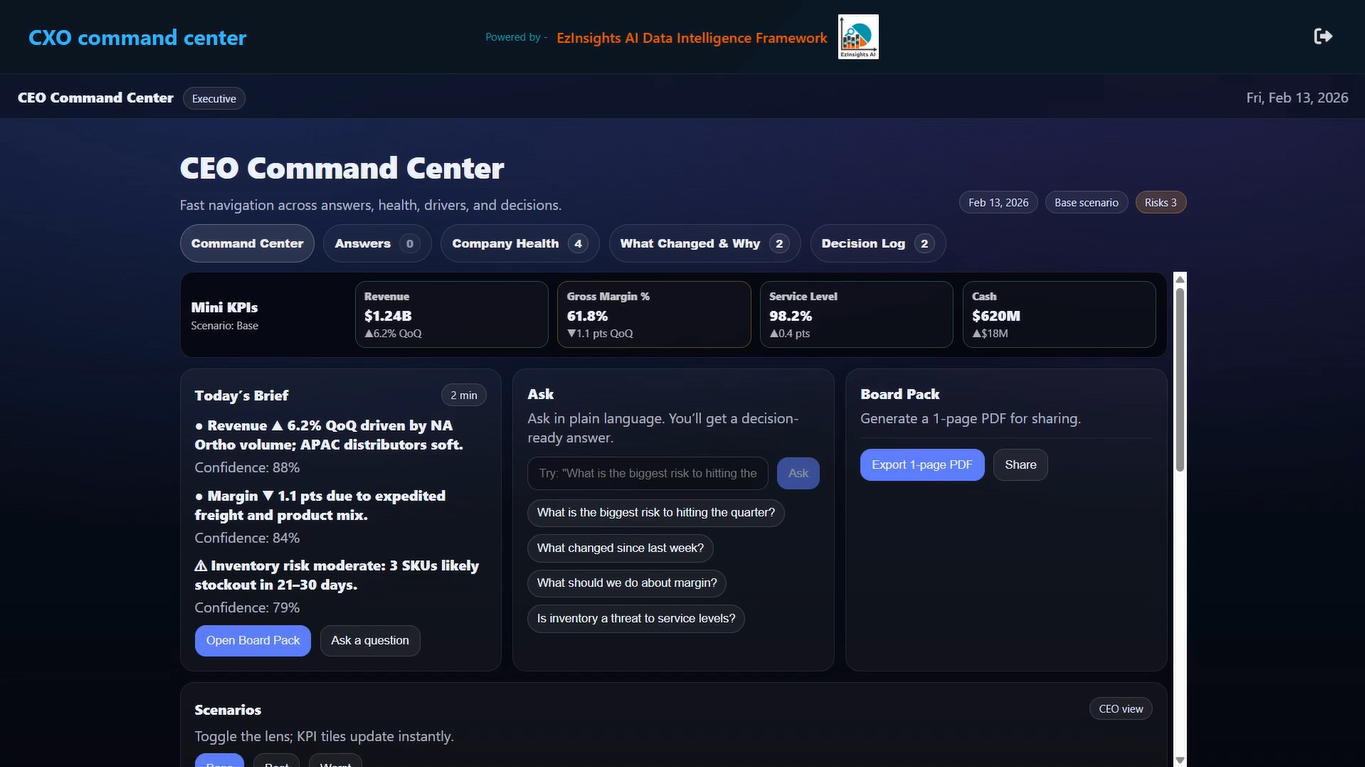The height and width of the screenshot is (767, 1365).
Task: Click the Feb 13, 2026 date badge
Action: click(999, 202)
